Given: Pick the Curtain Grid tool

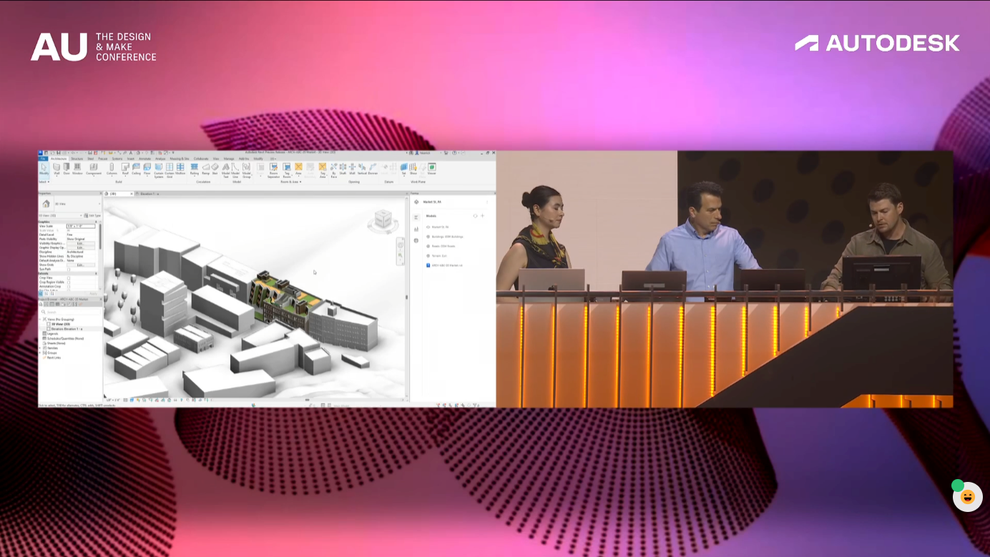Looking at the screenshot, I should tap(169, 170).
